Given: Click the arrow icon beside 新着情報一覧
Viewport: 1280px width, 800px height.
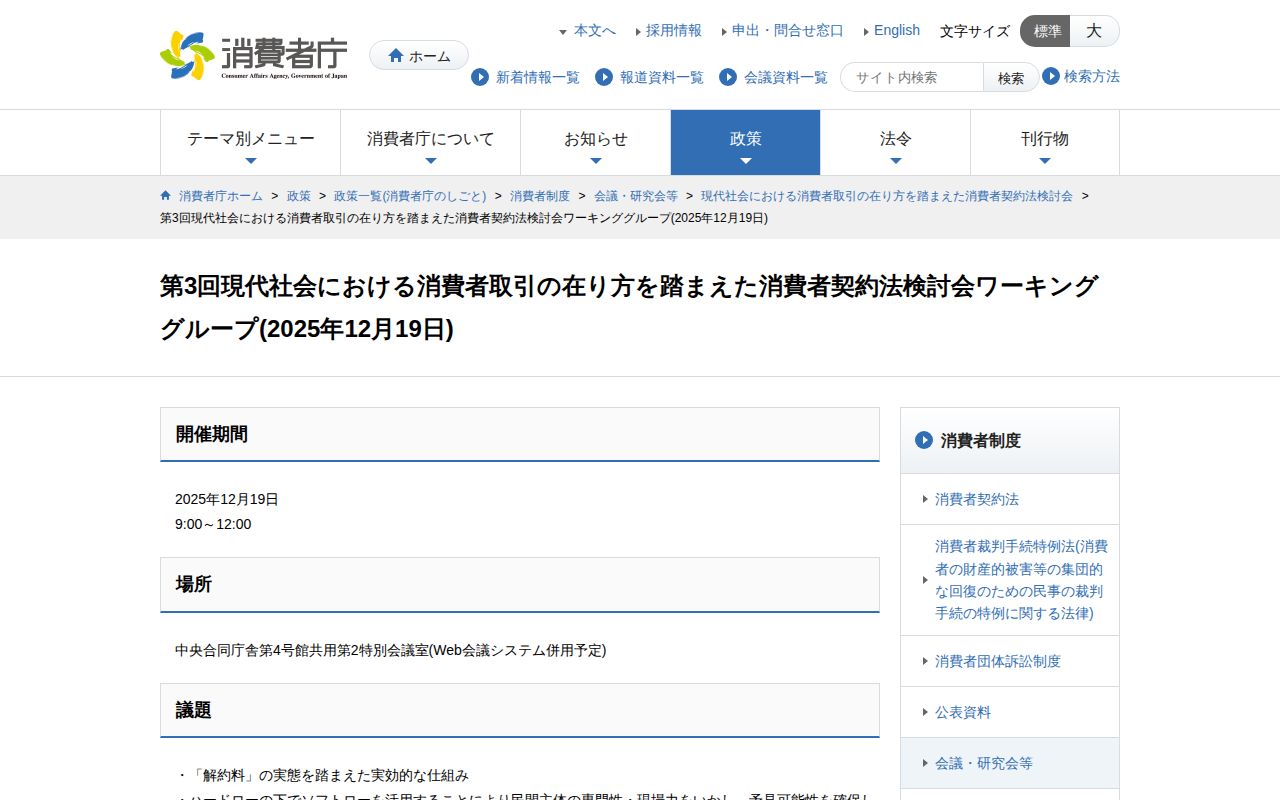Looking at the screenshot, I should pyautogui.click(x=480, y=77).
